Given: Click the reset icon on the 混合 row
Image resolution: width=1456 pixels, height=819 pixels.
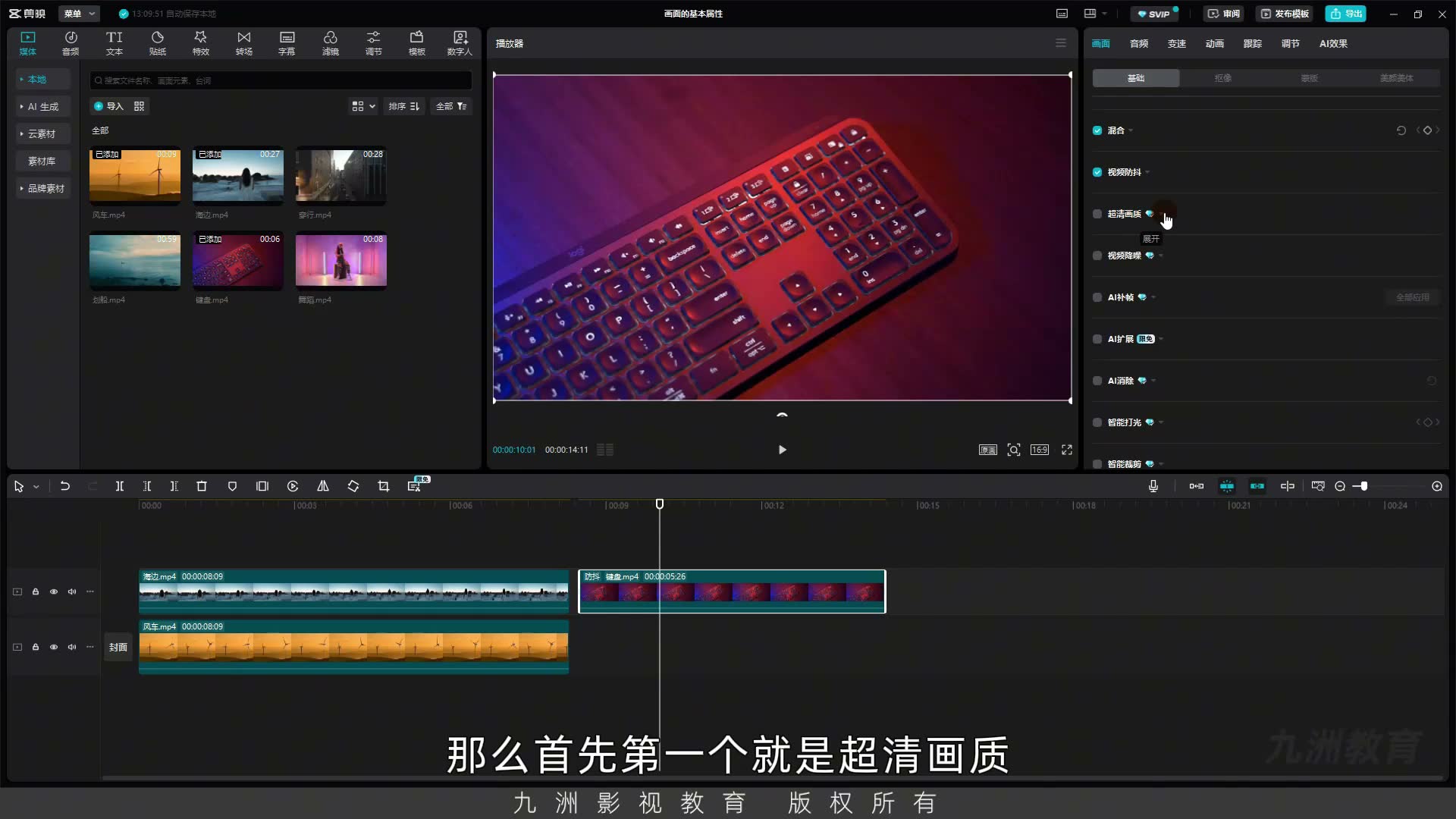Looking at the screenshot, I should tap(1401, 130).
